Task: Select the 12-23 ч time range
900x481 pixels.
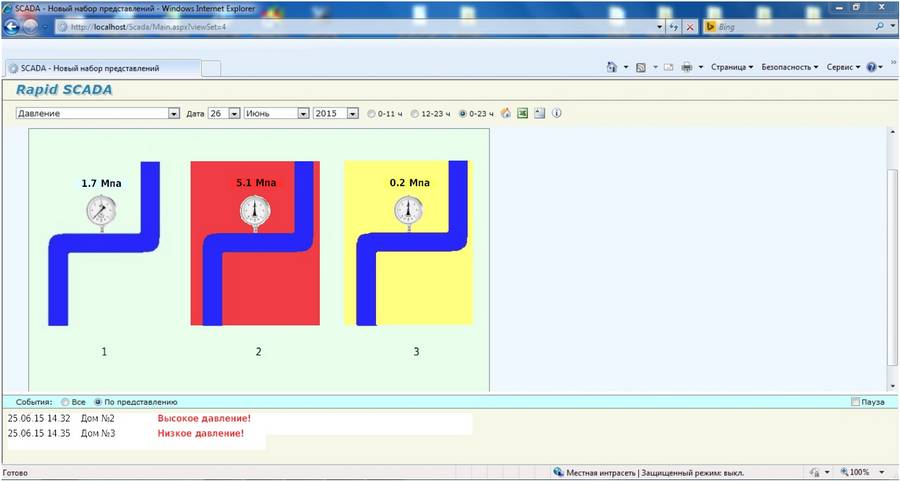Action: tap(415, 114)
